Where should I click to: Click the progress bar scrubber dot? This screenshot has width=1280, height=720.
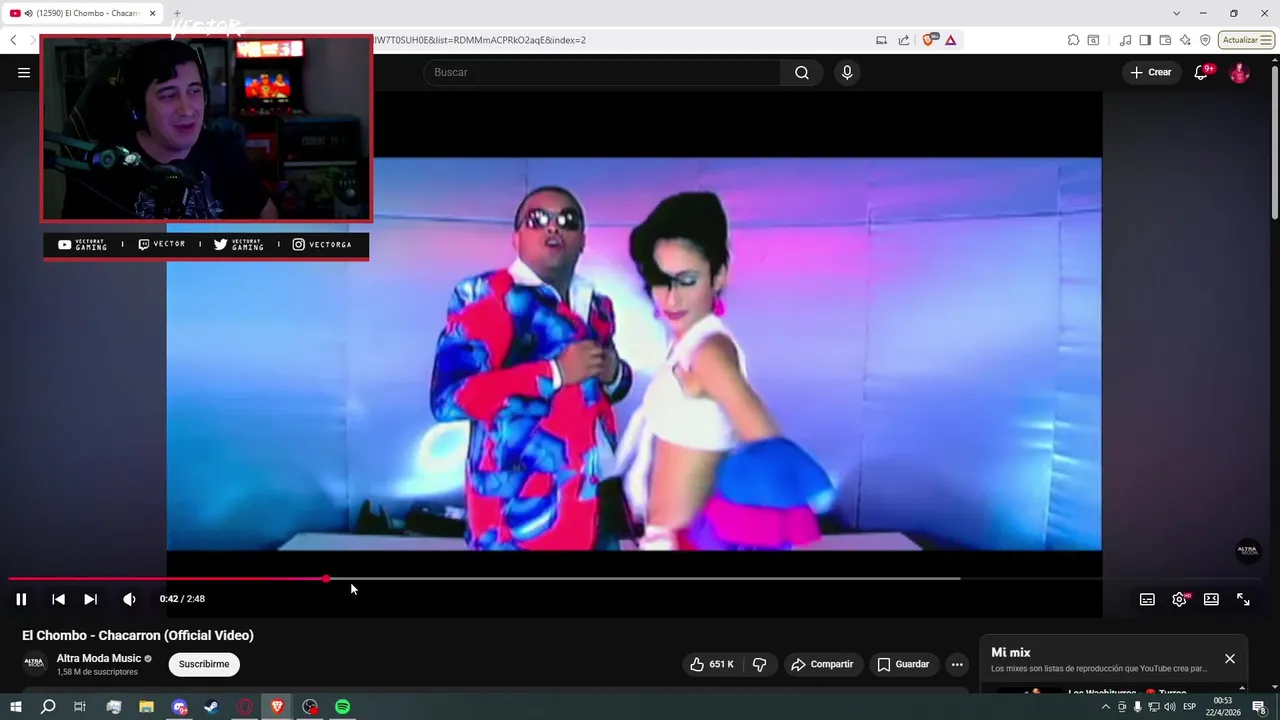(x=326, y=579)
